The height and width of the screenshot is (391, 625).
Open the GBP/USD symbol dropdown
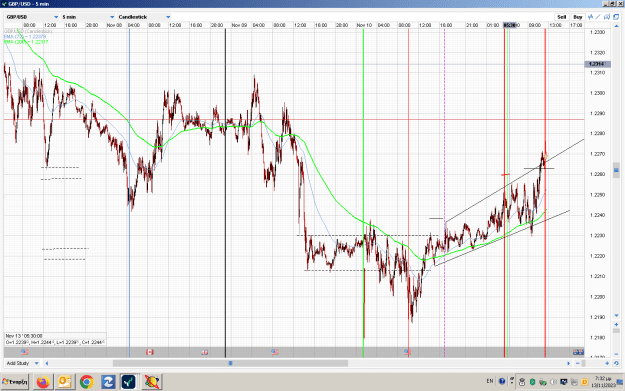click(x=32, y=17)
